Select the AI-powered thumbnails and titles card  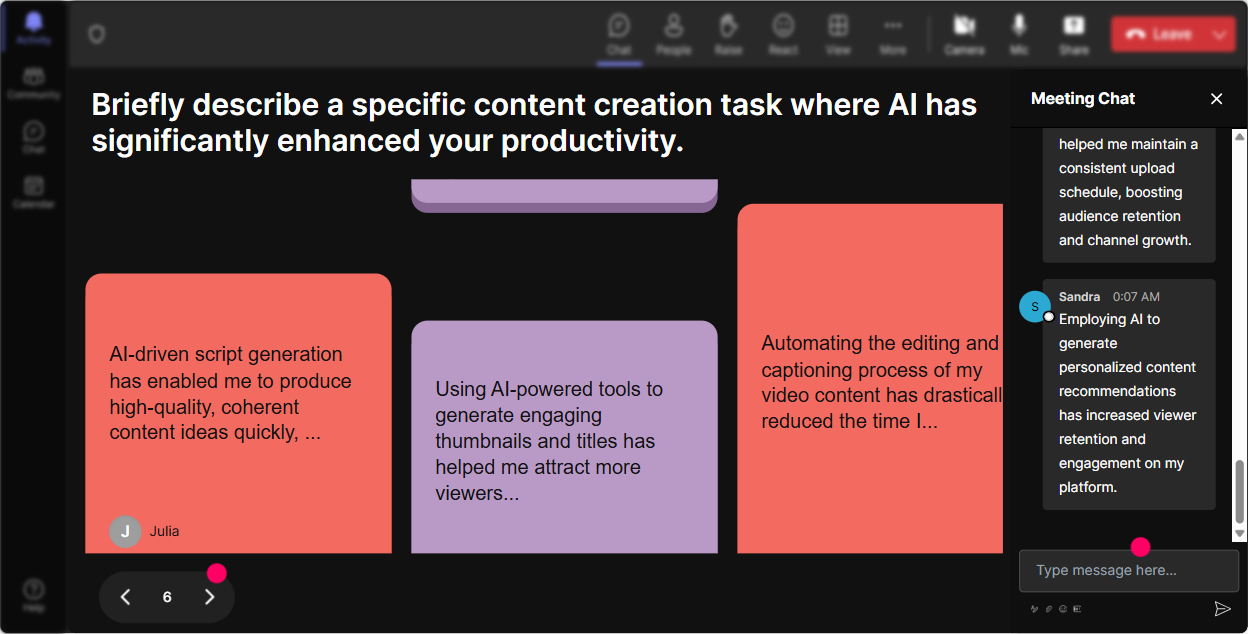[564, 437]
